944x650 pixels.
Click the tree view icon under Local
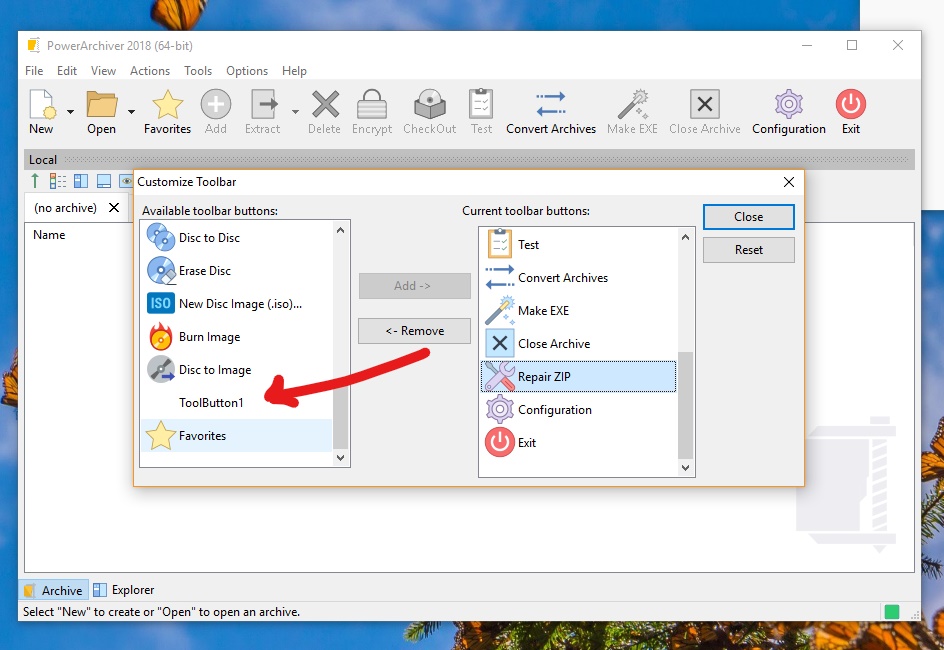[x=58, y=181]
